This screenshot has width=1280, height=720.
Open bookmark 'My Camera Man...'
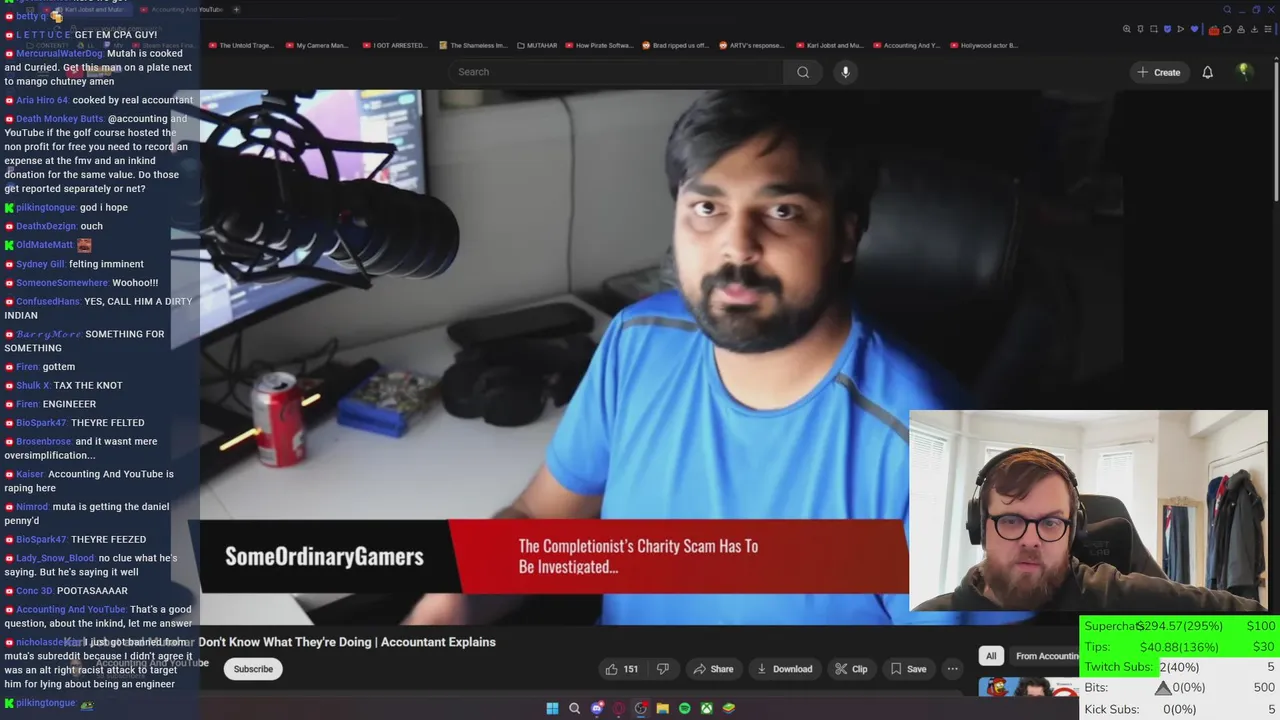tap(317, 45)
